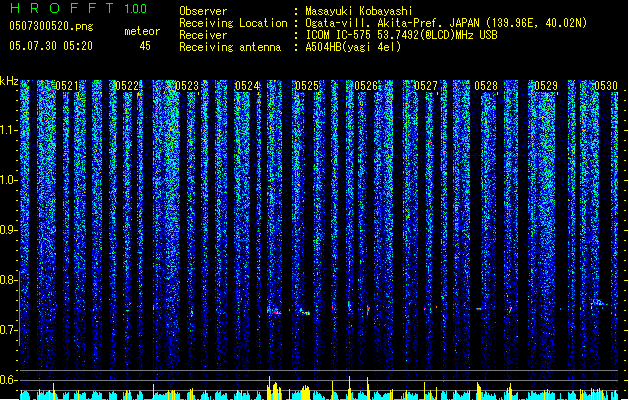Click the 0.6 kHz axis tick label

pyautogui.click(x=8, y=380)
